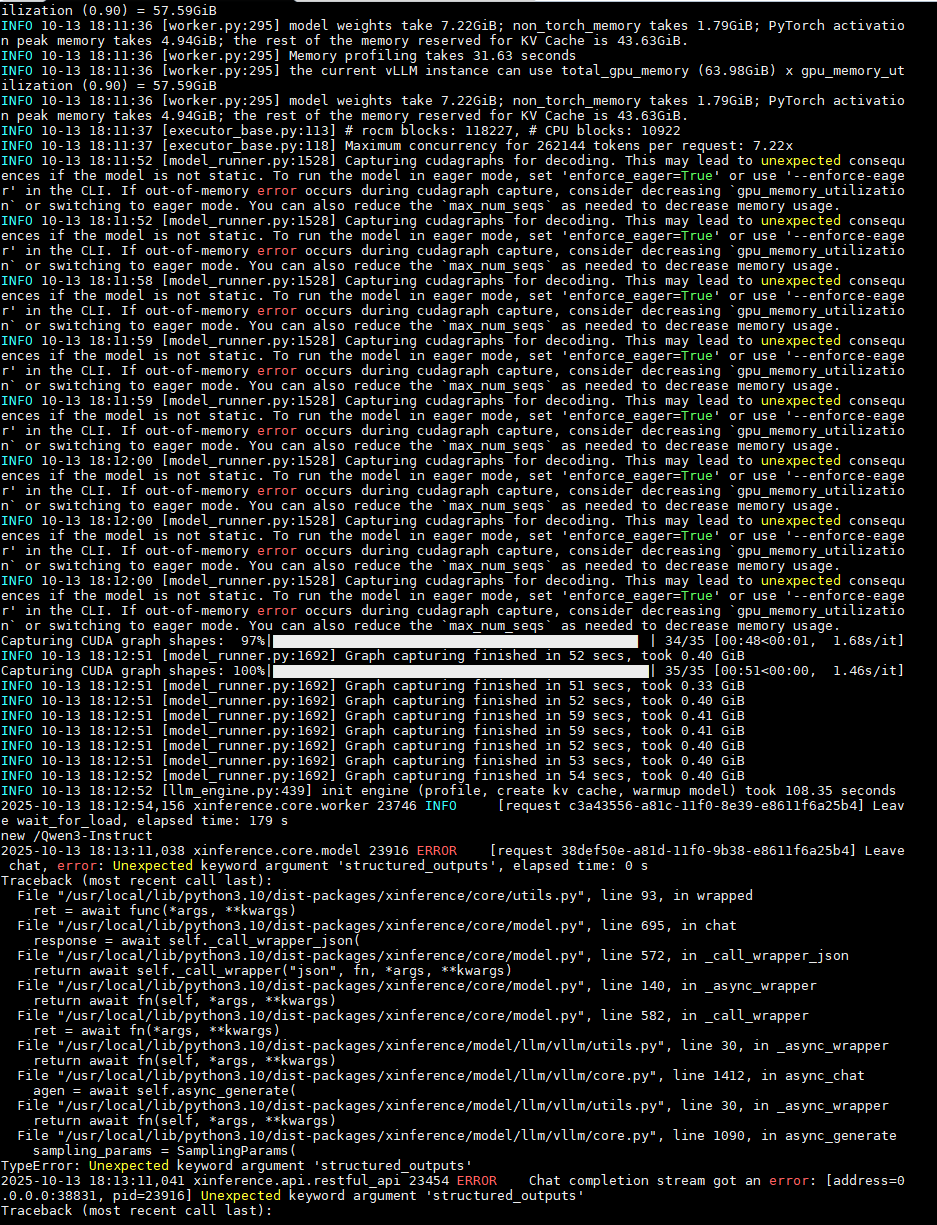Click "finished in 53 secs, took 0.40 GiB"
Screen dimensions: 937x1225
coord(609,761)
